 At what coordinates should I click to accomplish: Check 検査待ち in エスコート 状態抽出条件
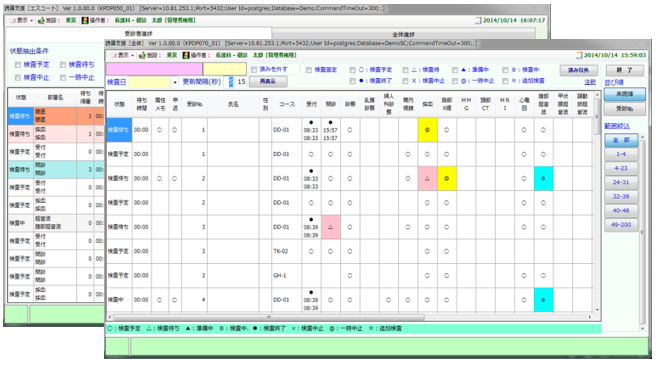(x=63, y=65)
